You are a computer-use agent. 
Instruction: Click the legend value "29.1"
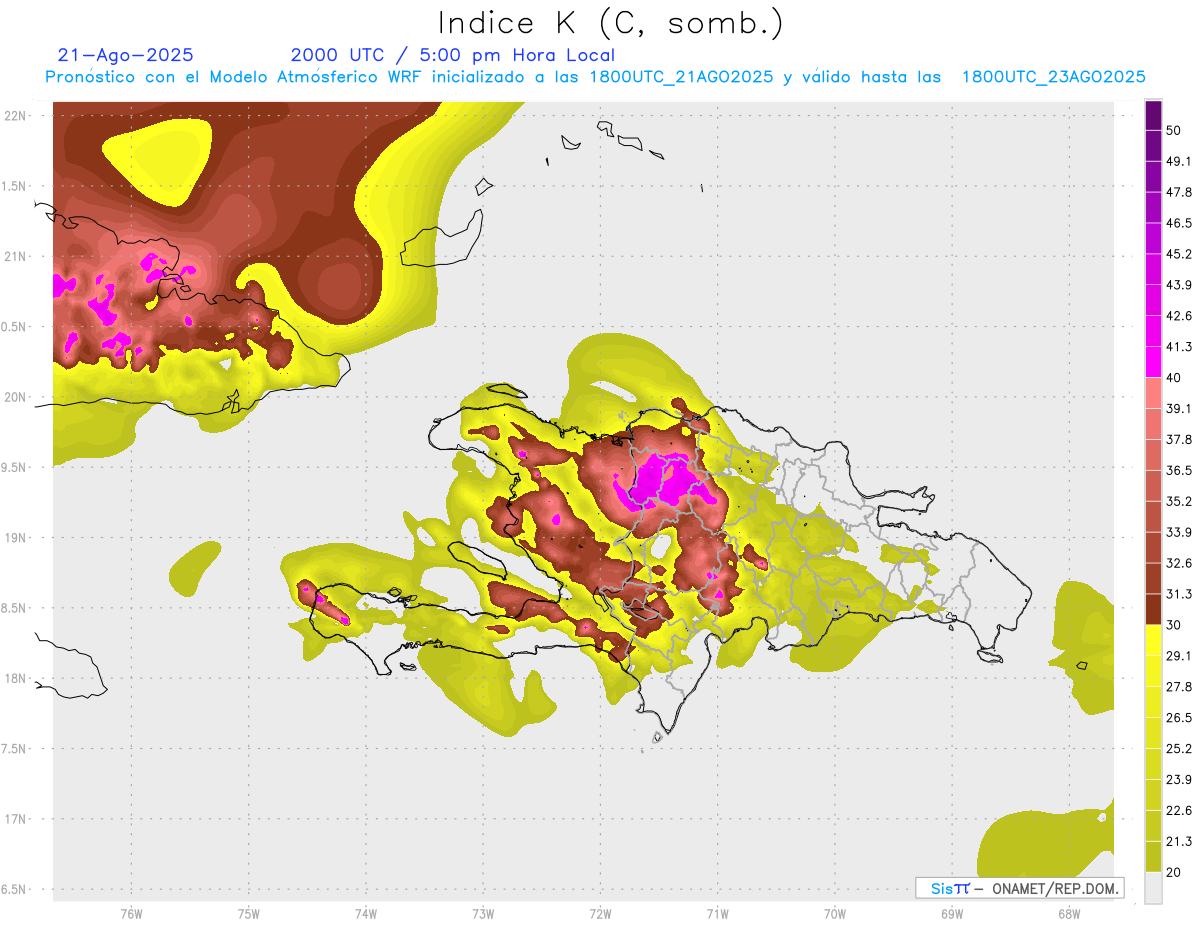[1179, 655]
